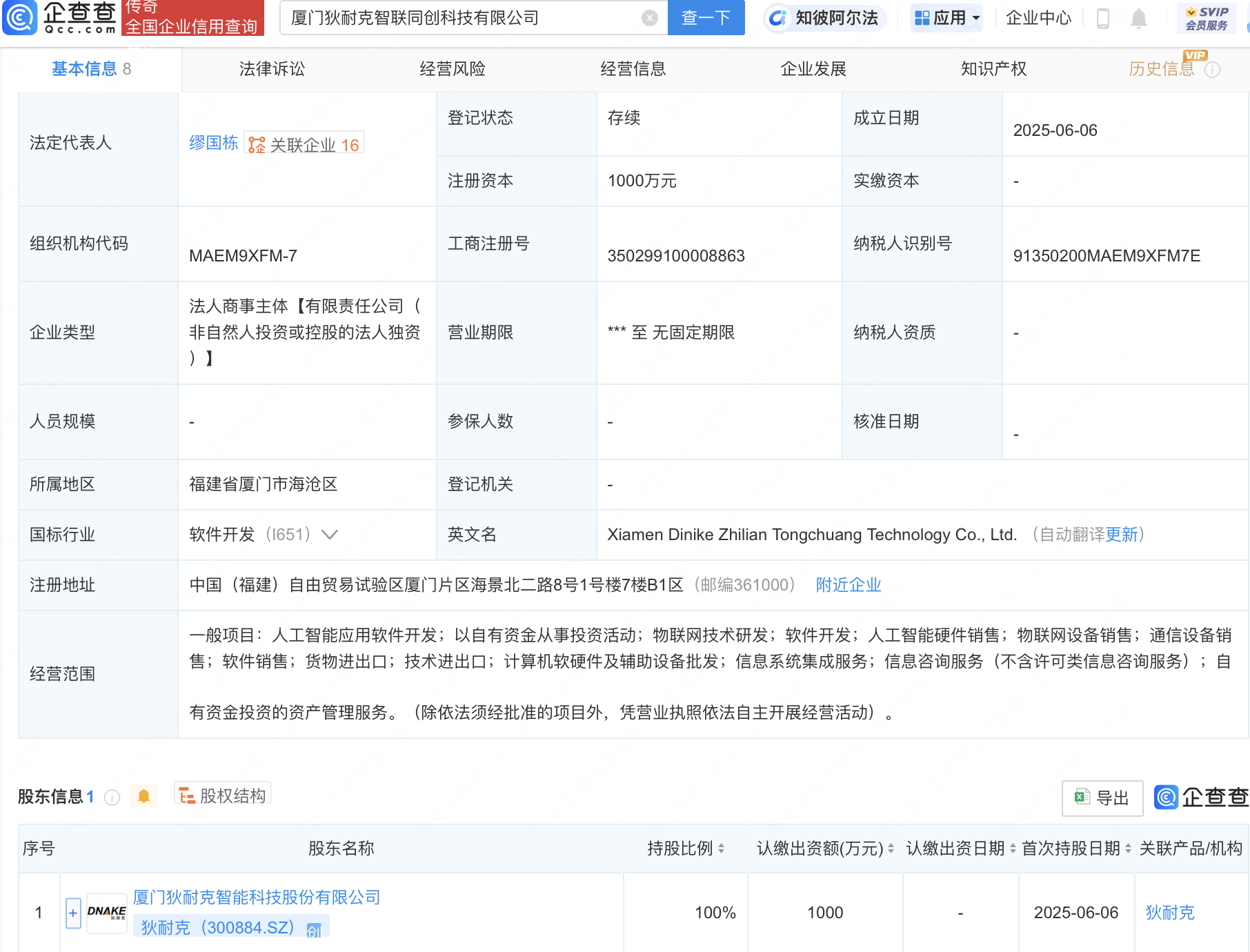Switch to the 企业发展 tab
The width and height of the screenshot is (1250, 952).
tap(813, 69)
